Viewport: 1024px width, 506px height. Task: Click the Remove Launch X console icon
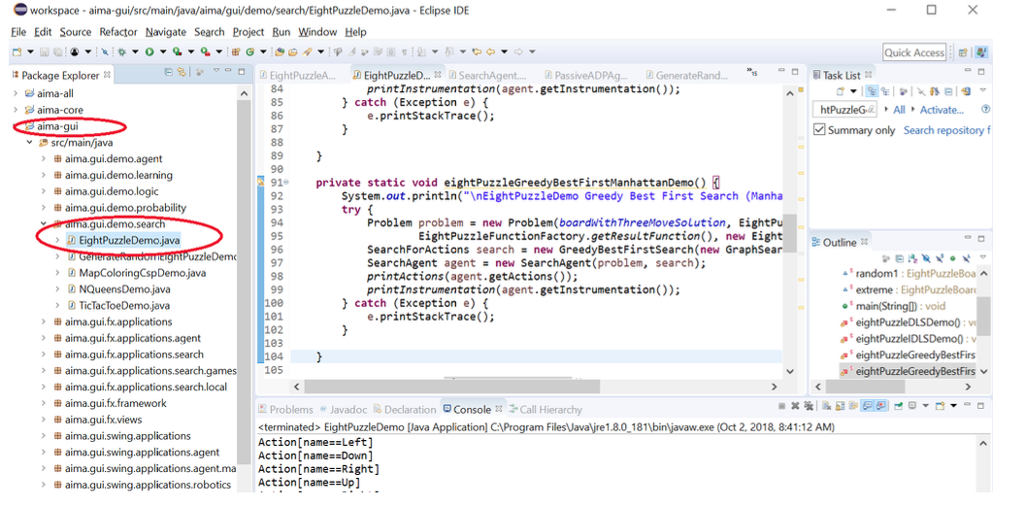point(795,406)
